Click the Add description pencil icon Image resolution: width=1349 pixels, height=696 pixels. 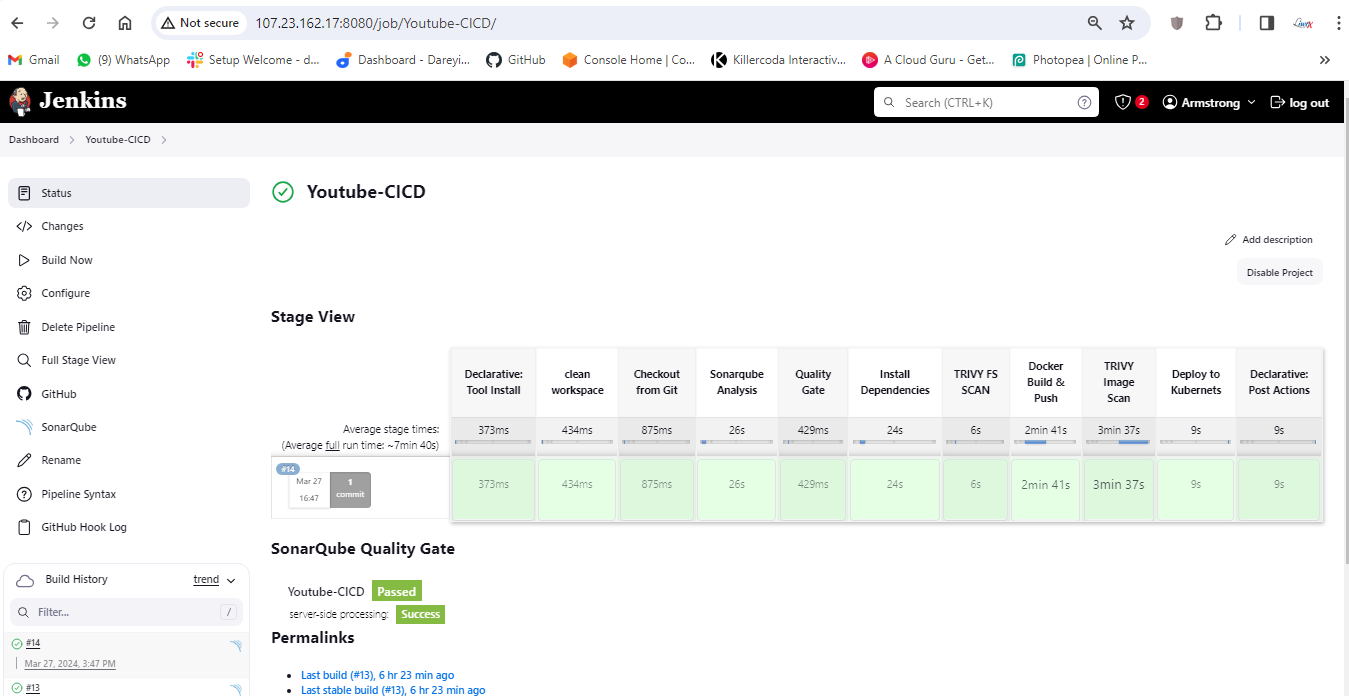[1231, 240]
